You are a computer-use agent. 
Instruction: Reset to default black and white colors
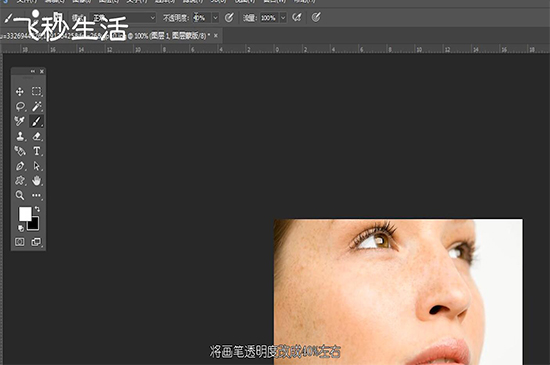pos(21,228)
